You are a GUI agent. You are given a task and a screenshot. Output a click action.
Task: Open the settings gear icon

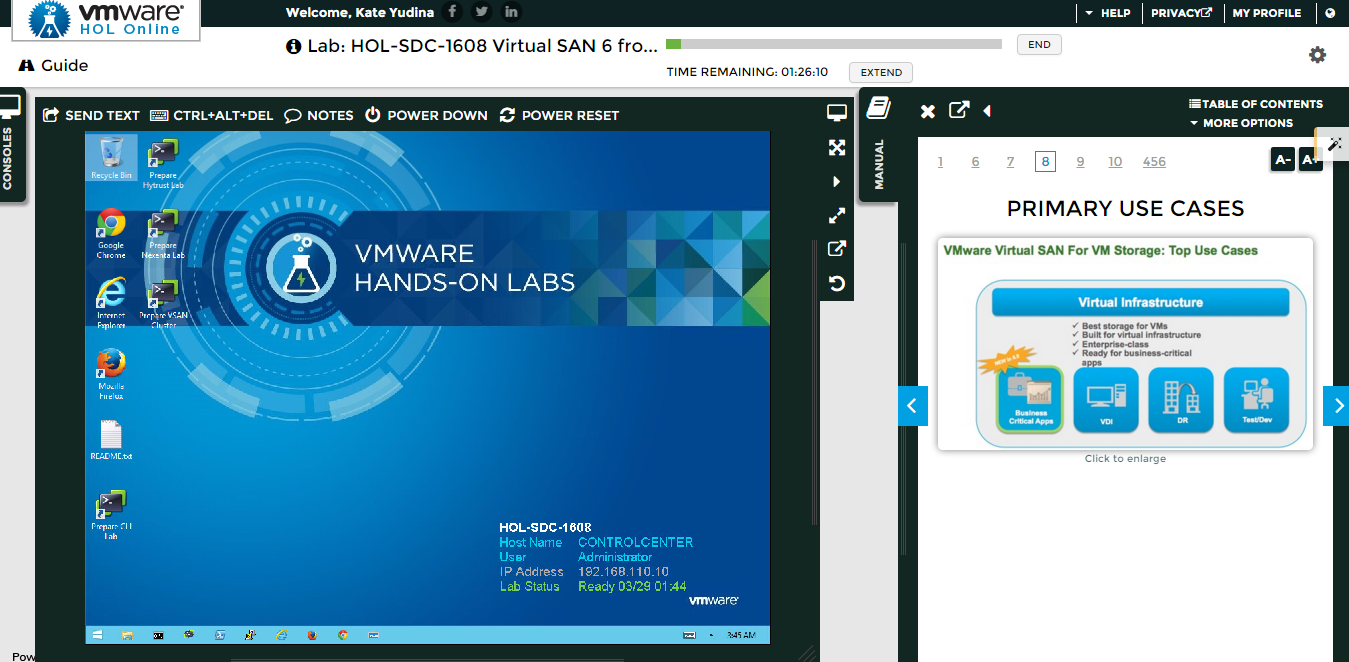tap(1318, 55)
